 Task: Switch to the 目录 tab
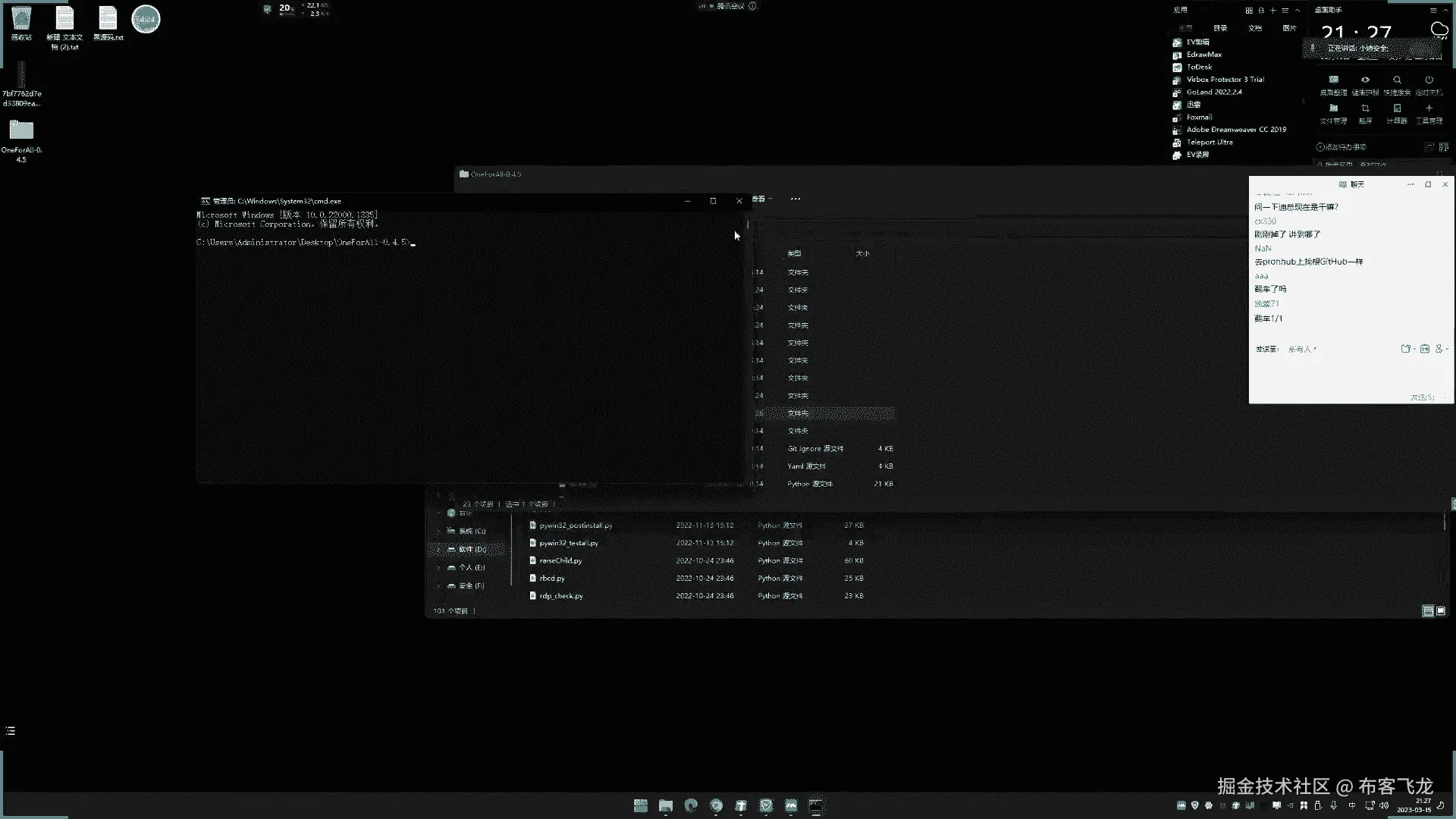click(1219, 28)
